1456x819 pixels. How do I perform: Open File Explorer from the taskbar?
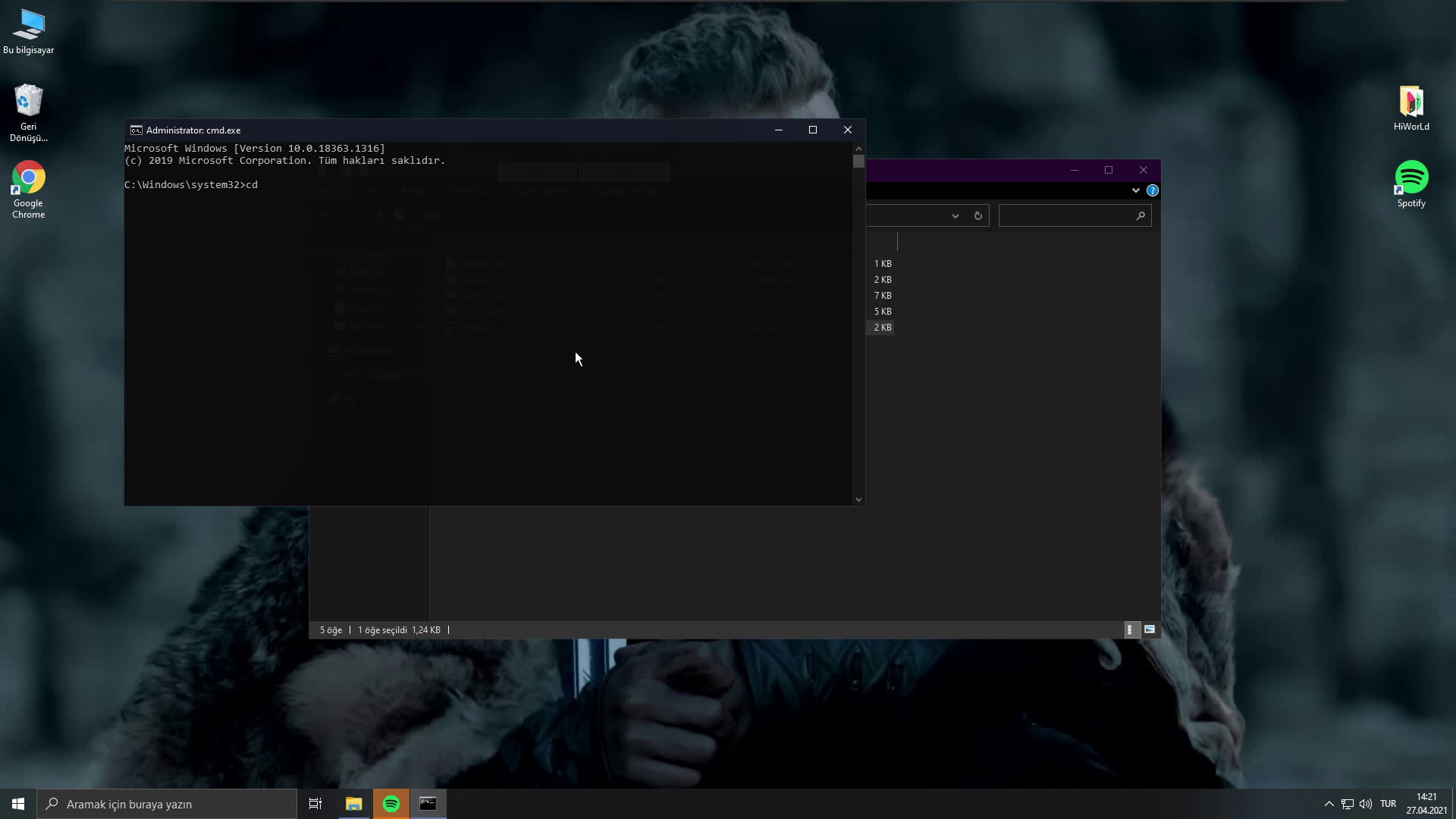[x=353, y=803]
